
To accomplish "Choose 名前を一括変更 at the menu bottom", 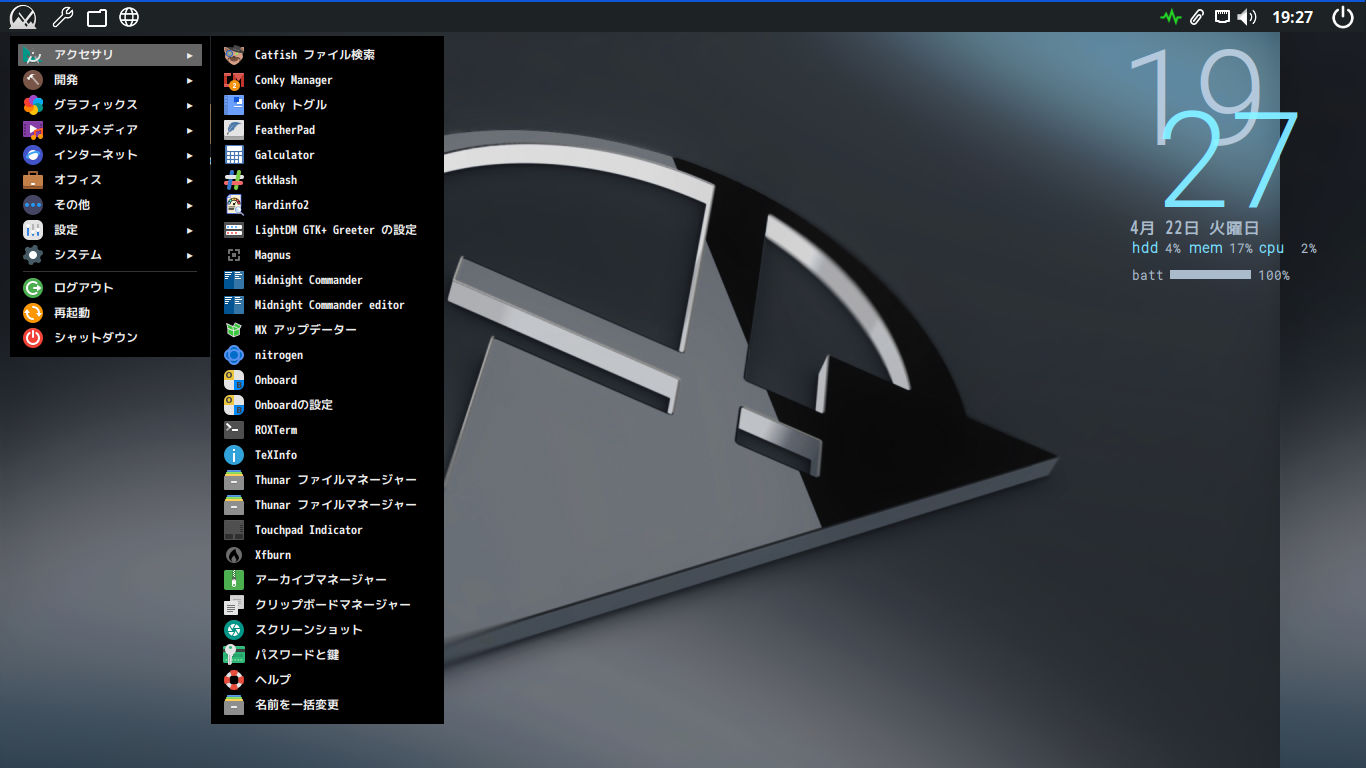I will 327,705.
